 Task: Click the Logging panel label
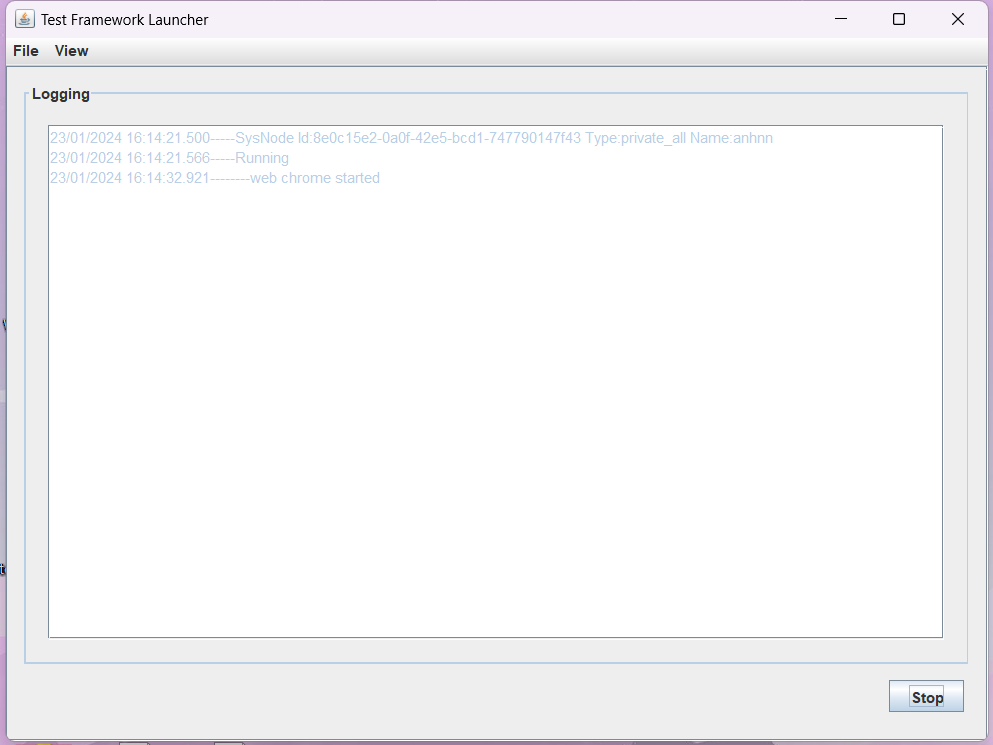point(61,94)
